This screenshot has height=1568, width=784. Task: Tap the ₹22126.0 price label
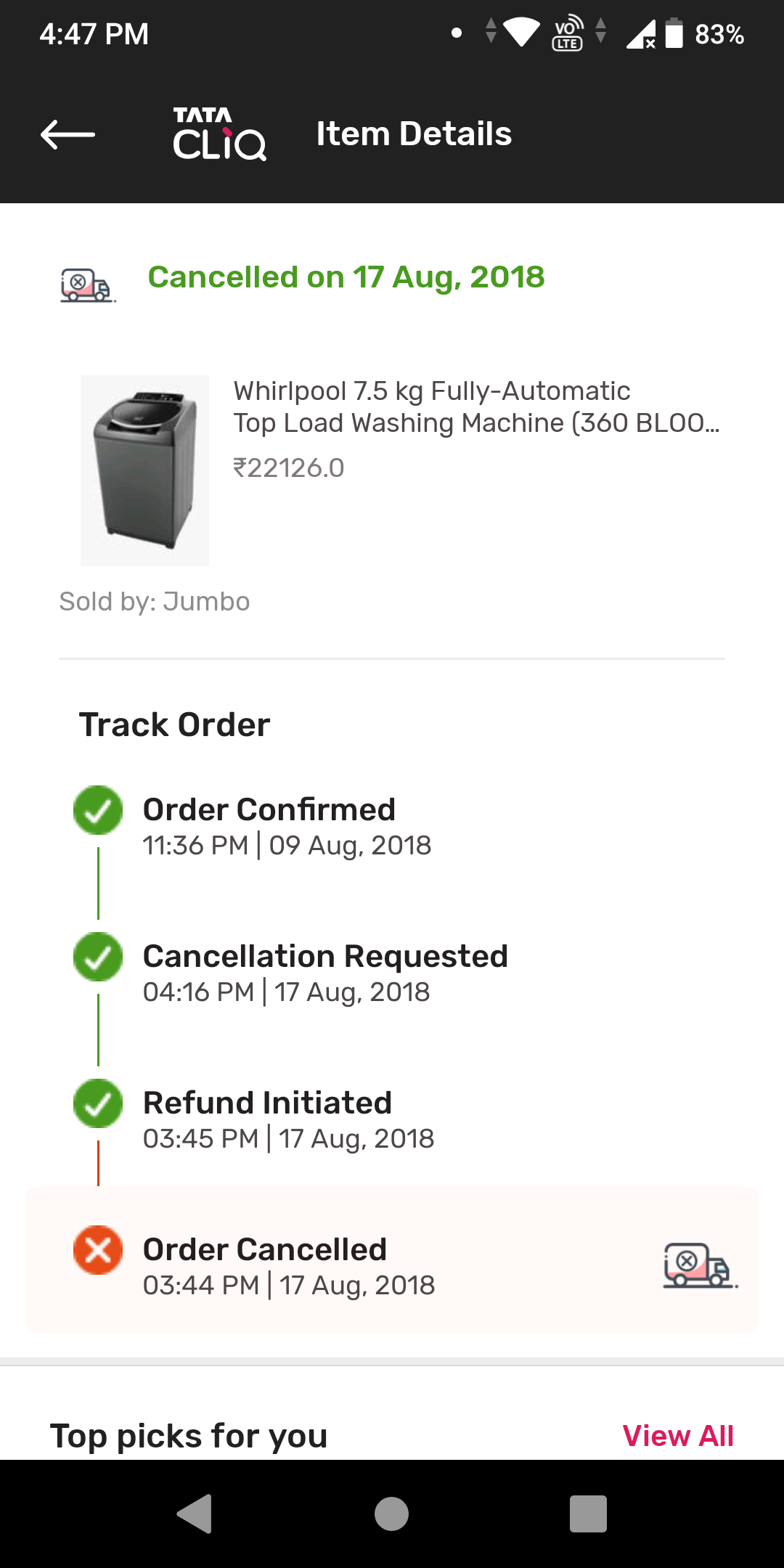[288, 468]
